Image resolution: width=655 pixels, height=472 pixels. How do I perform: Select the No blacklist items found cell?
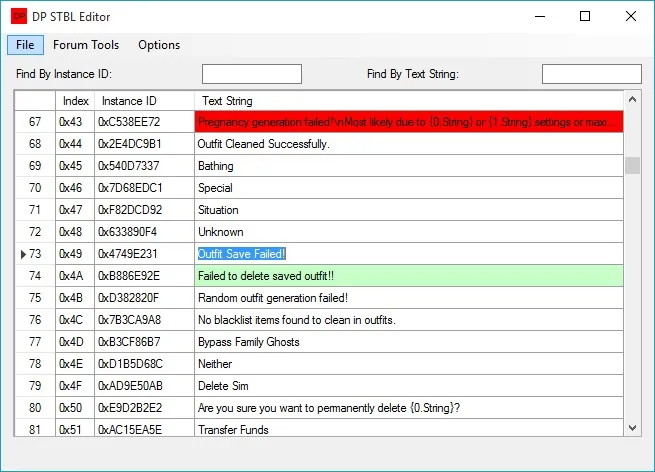coord(409,320)
